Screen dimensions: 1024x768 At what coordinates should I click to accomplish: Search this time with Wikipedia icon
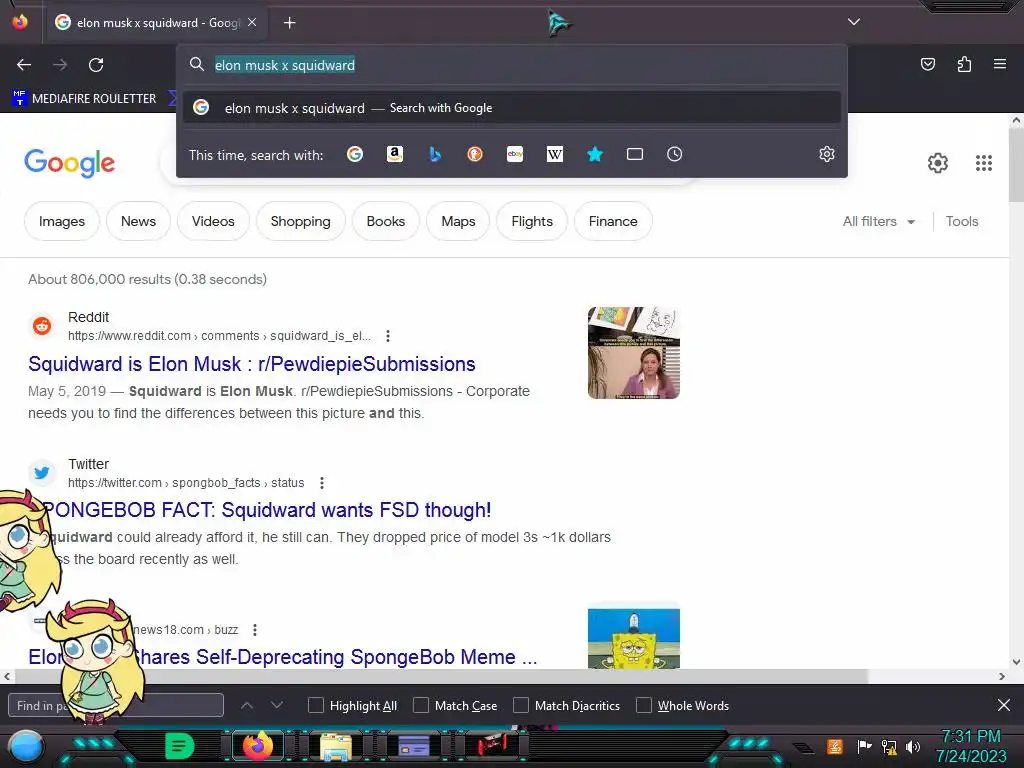coord(554,154)
